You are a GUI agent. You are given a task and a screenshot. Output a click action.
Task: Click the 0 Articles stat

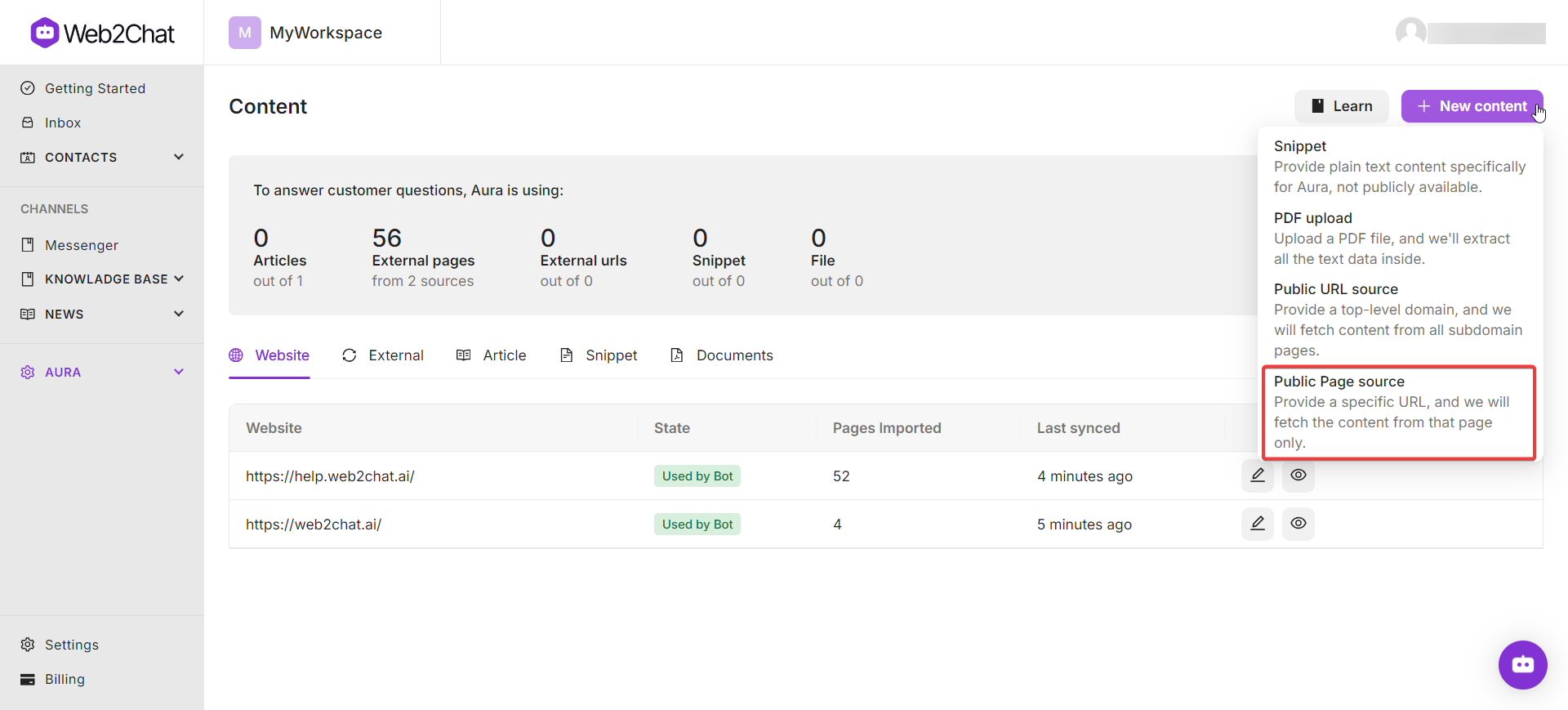(279, 257)
